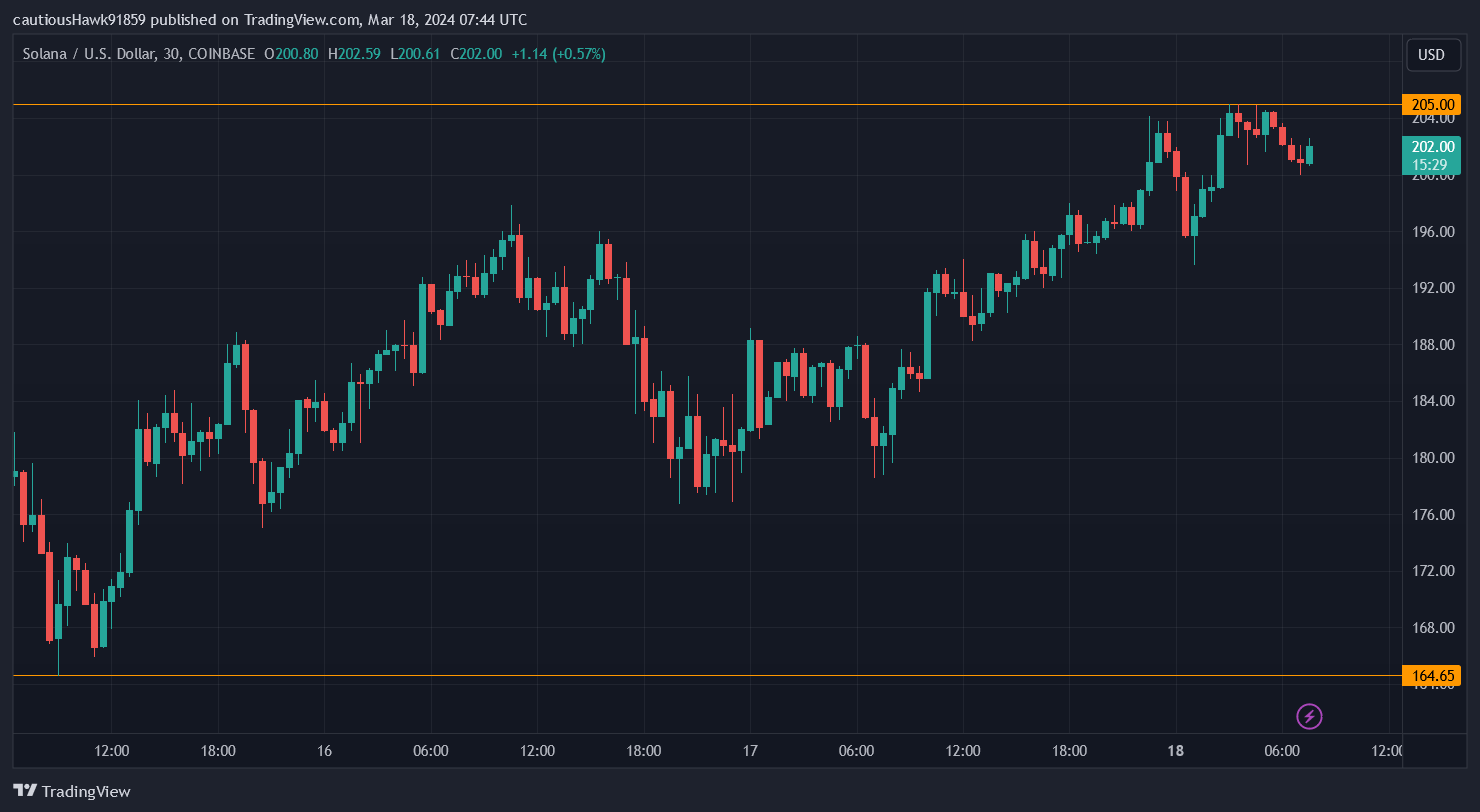Select the 164.65 price label
The width and height of the screenshot is (1480, 812).
pos(1431,676)
